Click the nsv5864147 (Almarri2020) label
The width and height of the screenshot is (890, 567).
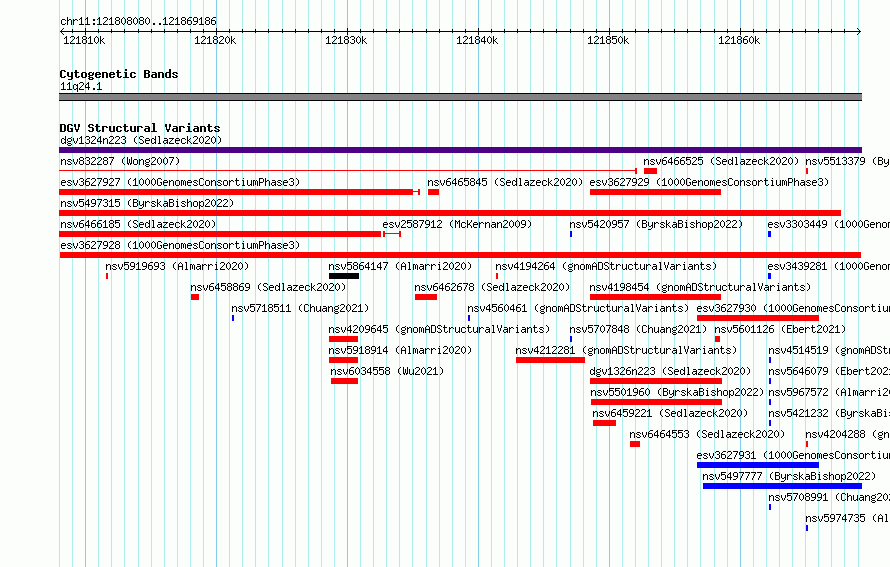400,266
